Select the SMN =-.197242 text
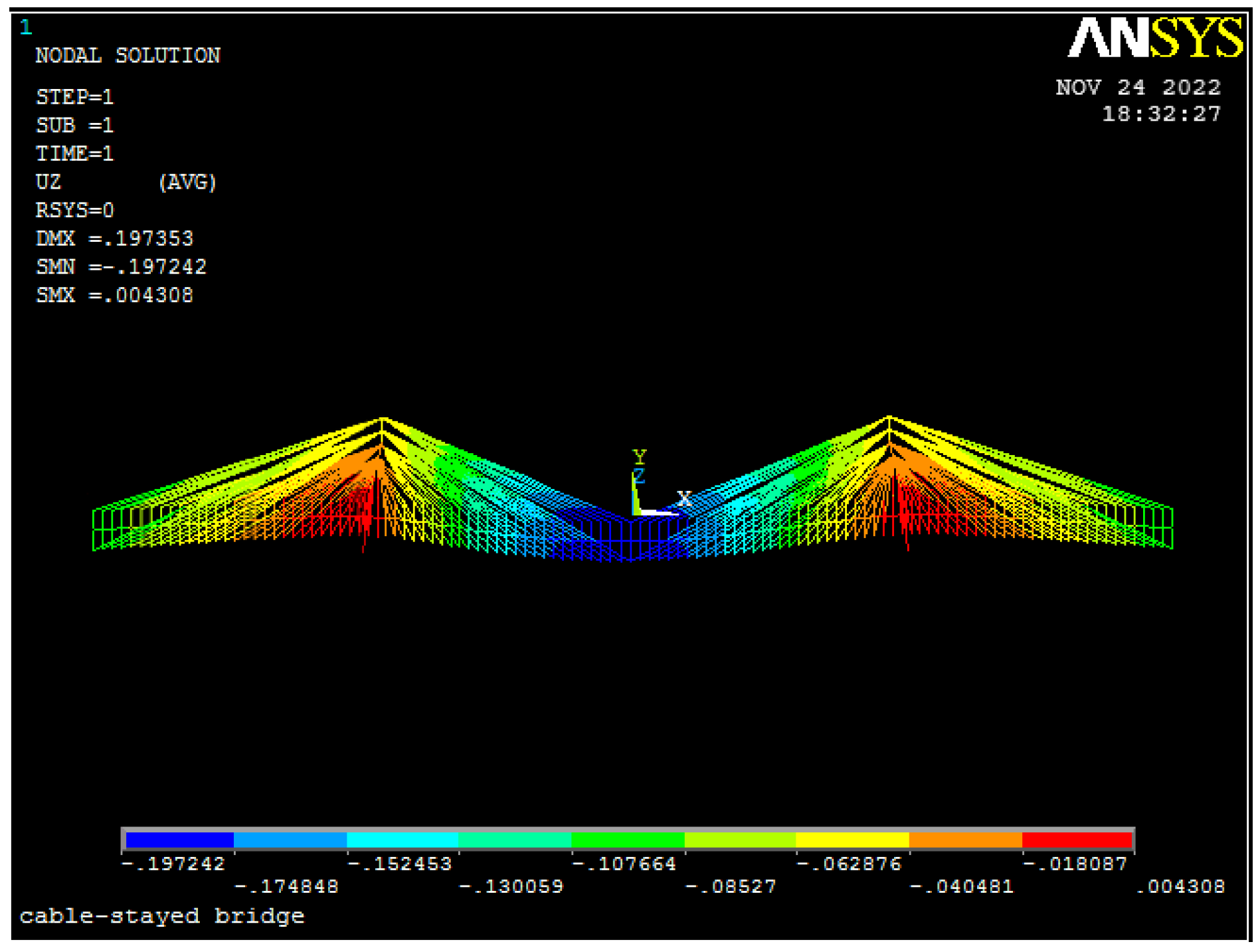Viewport: 1260px width, 952px height. click(121, 267)
